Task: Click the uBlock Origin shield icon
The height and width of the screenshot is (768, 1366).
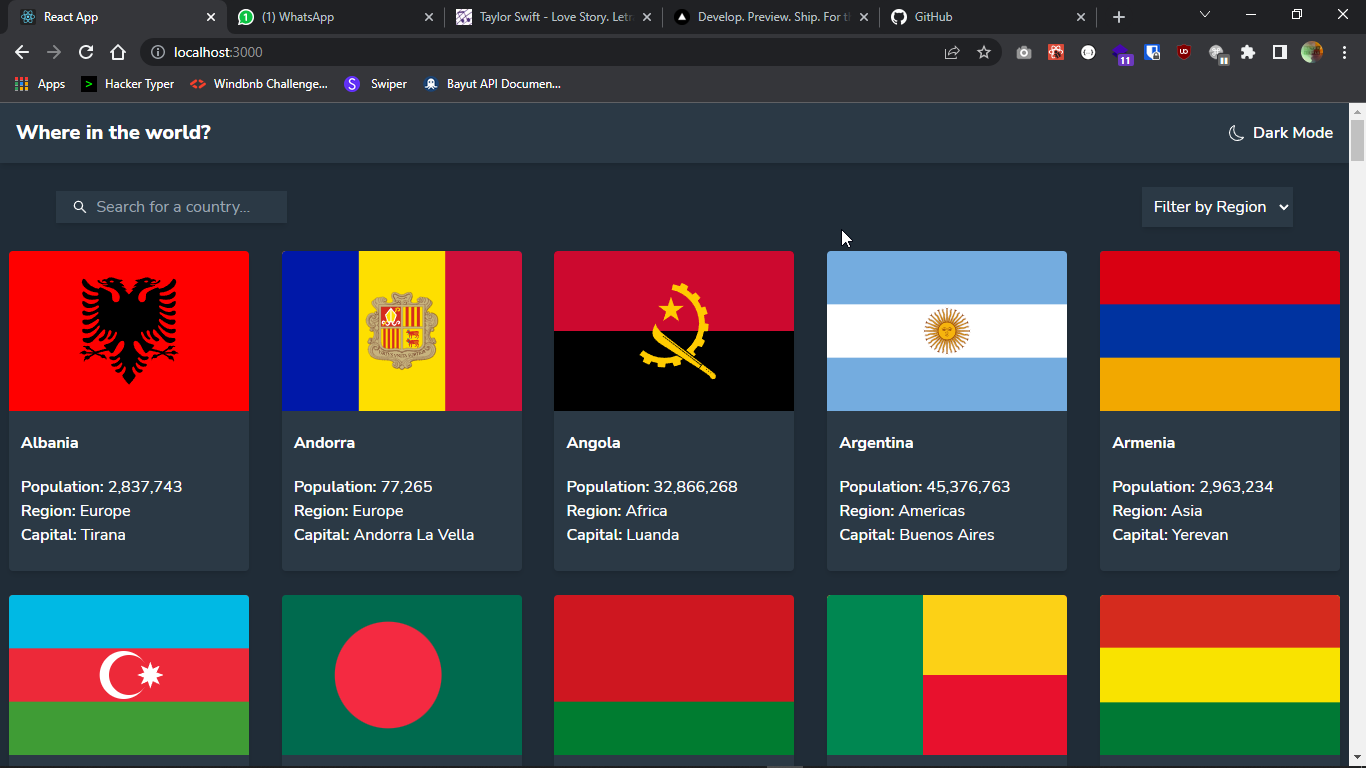Action: pyautogui.click(x=1184, y=52)
